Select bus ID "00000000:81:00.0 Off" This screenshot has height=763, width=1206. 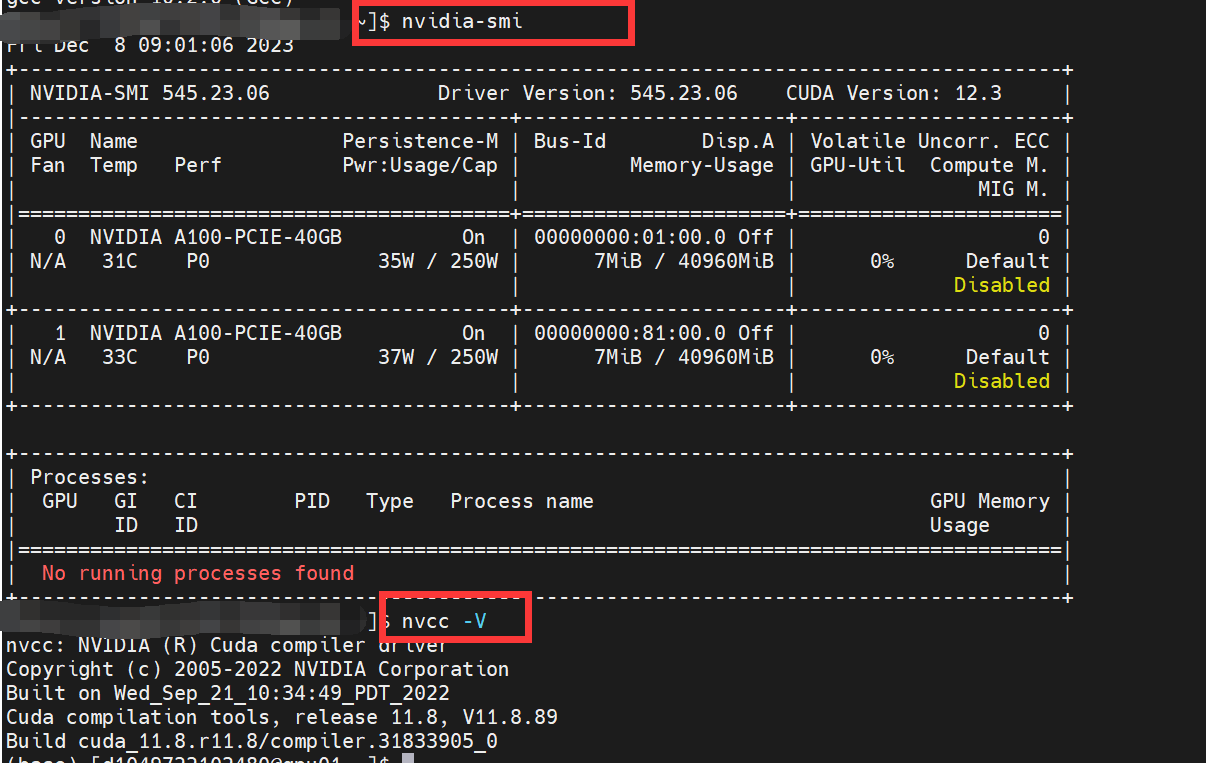click(x=654, y=333)
